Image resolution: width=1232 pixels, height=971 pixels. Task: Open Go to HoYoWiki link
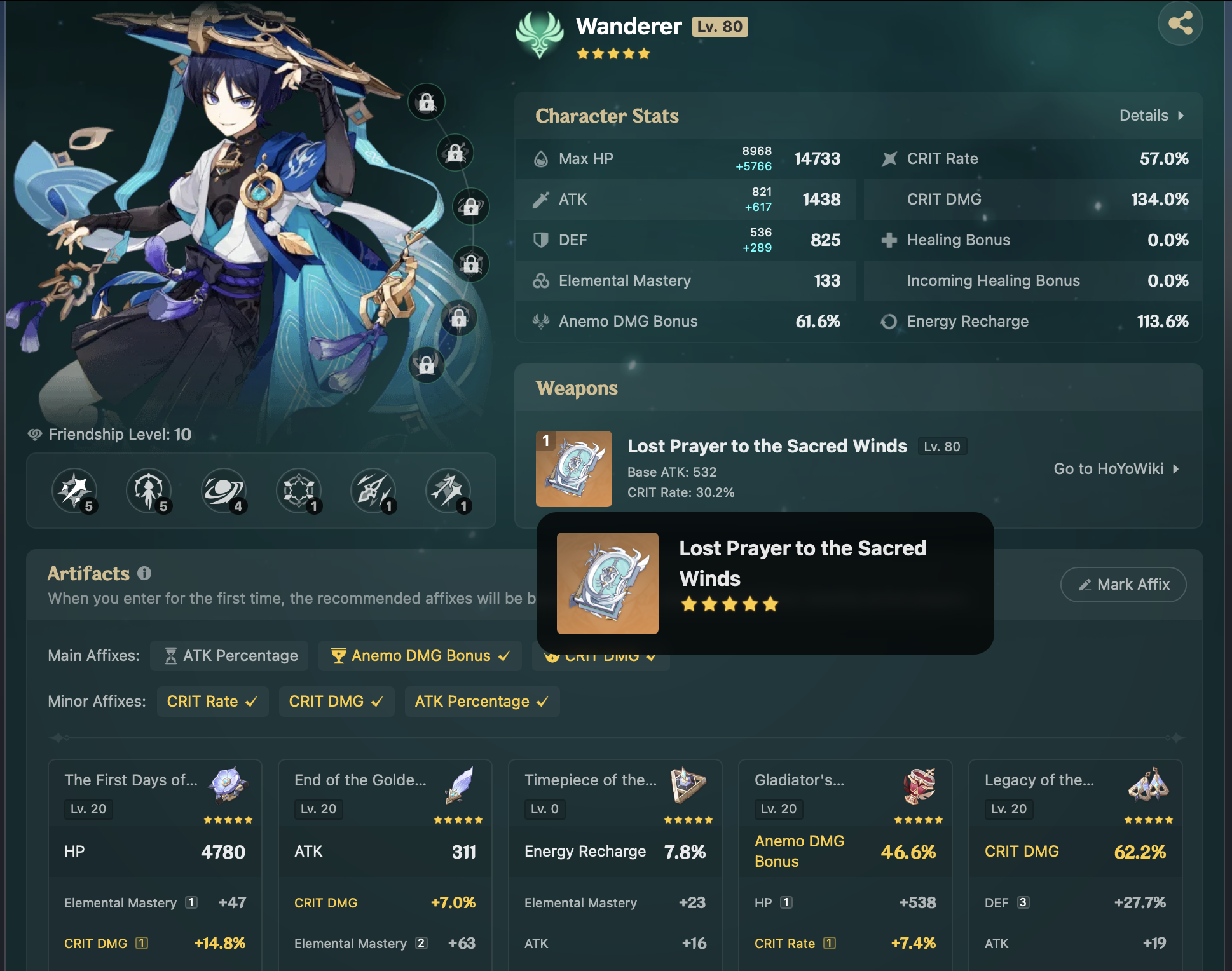pos(1116,469)
